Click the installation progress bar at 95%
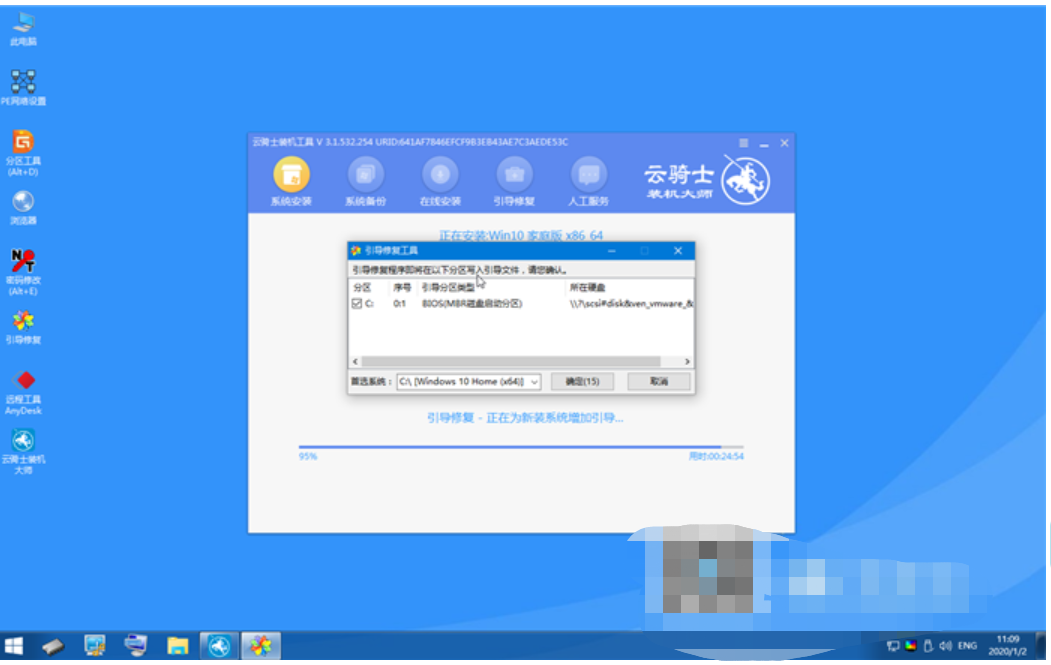1051x665 pixels. [x=521, y=446]
